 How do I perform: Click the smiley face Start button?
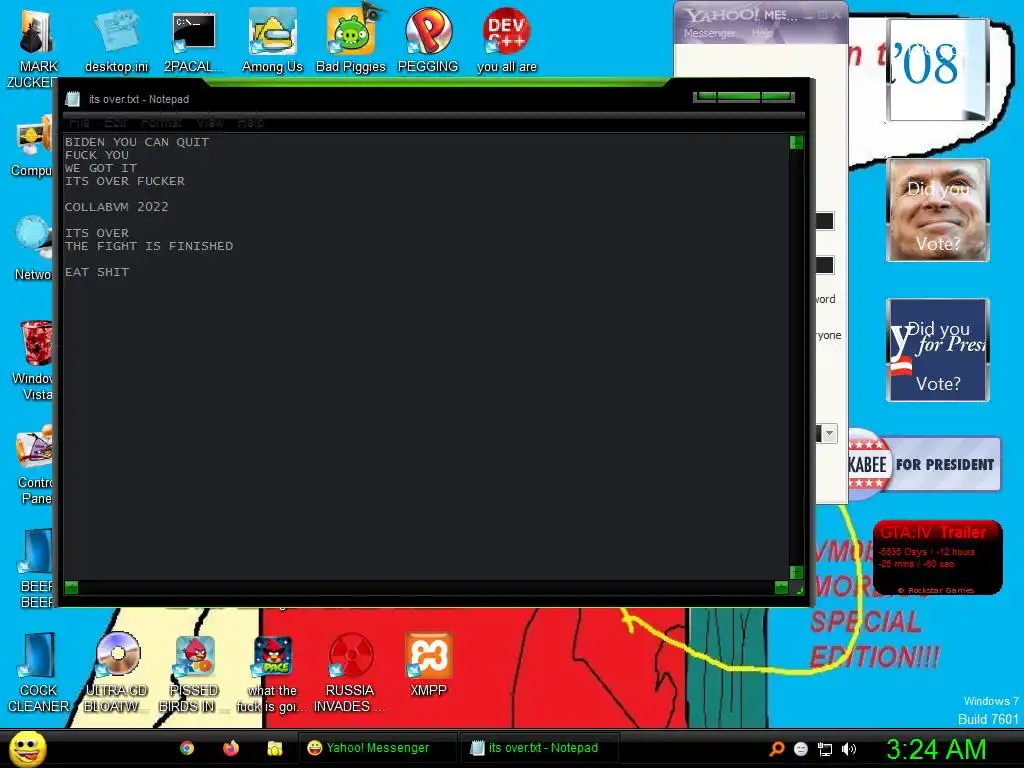click(x=27, y=748)
